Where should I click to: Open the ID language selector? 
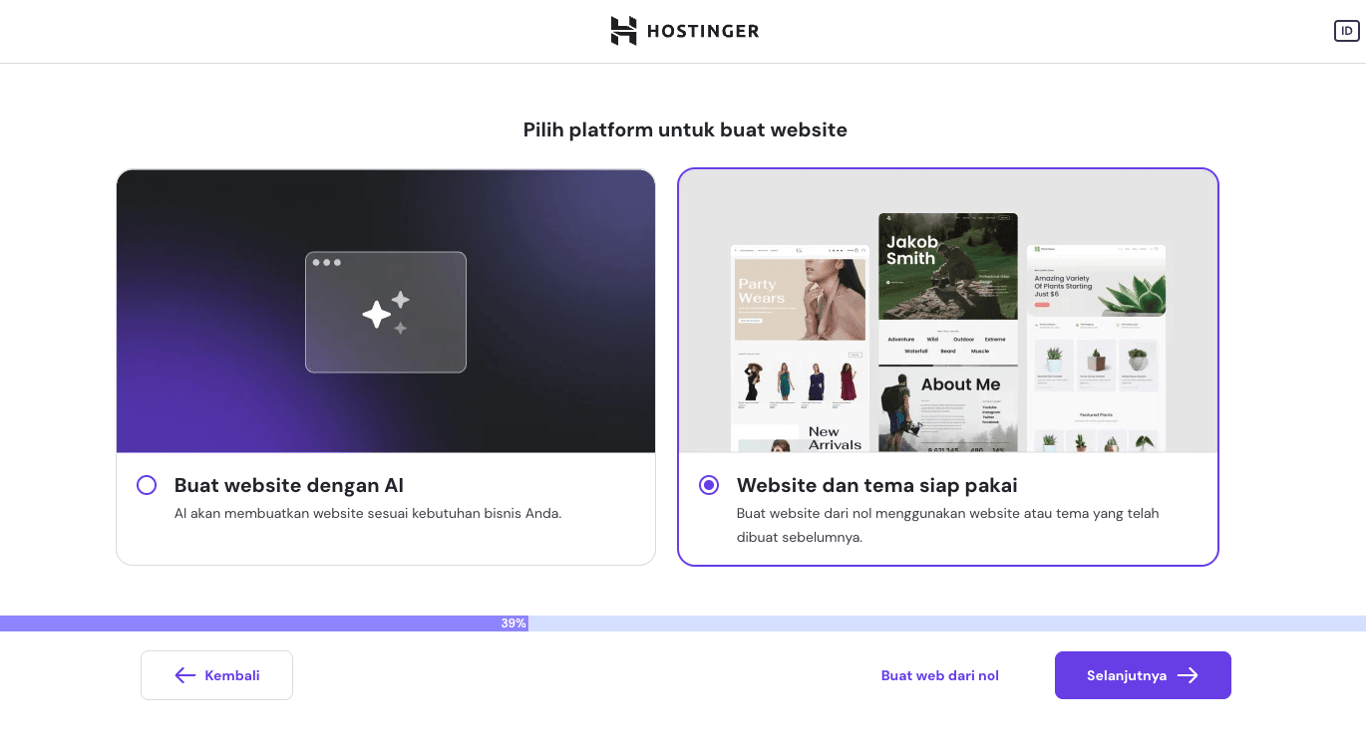[1346, 31]
